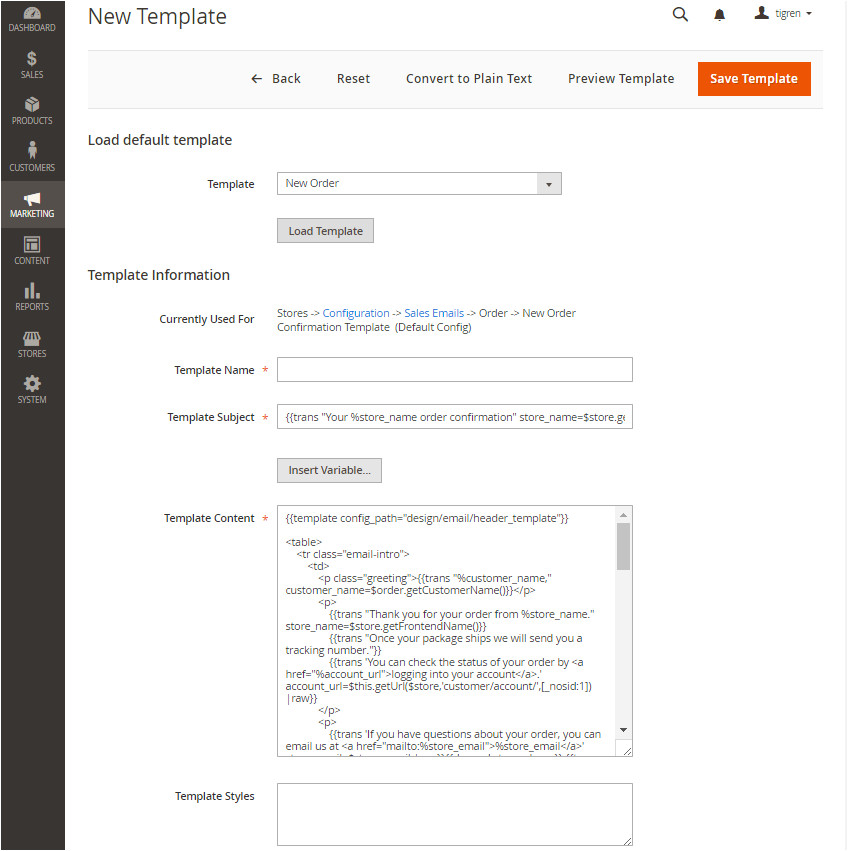Click the Template Name input field

[454, 370]
